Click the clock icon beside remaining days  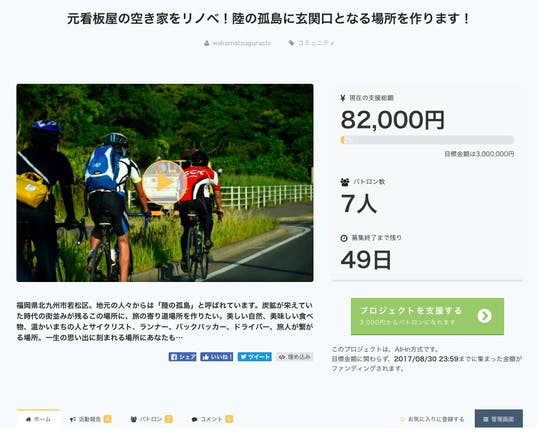(344, 238)
